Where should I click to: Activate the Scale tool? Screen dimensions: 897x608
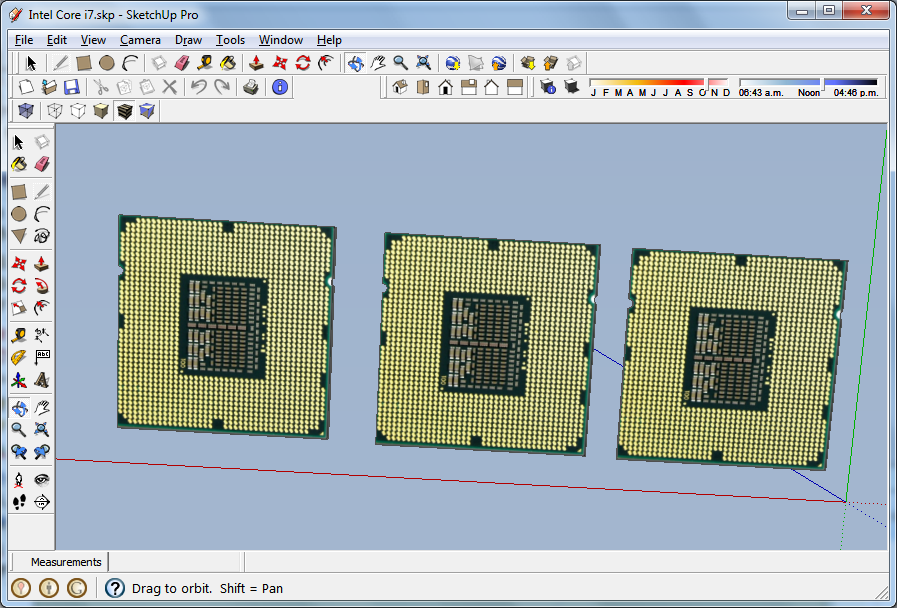point(19,308)
